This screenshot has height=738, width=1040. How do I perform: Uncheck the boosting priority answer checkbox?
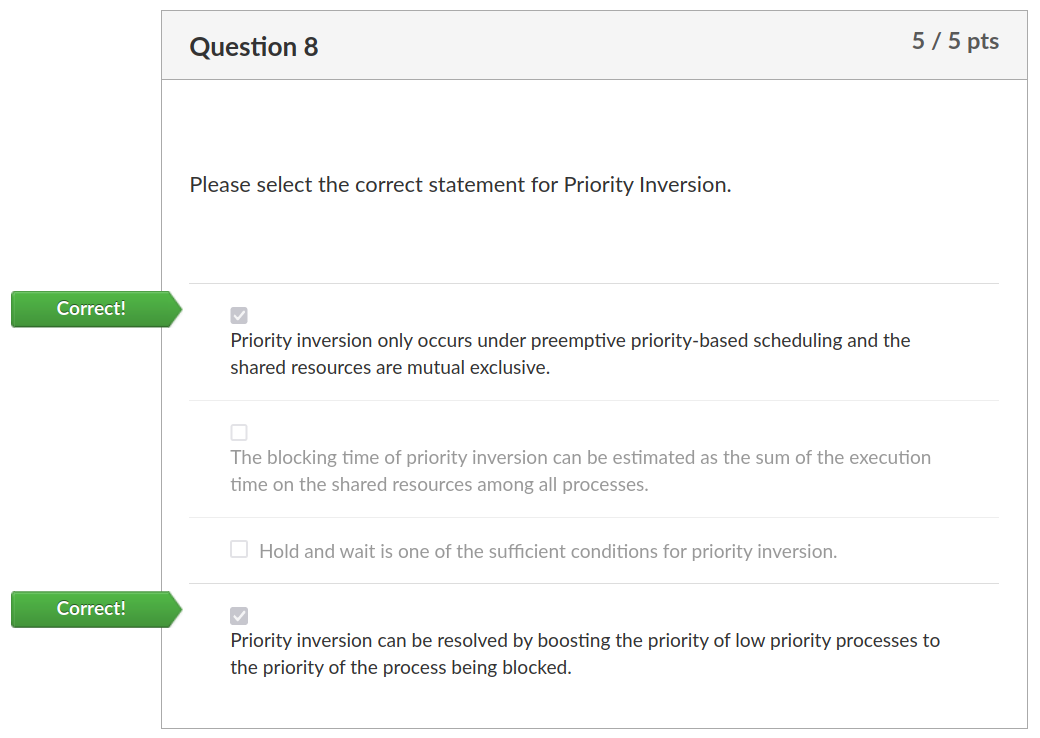pyautogui.click(x=239, y=616)
